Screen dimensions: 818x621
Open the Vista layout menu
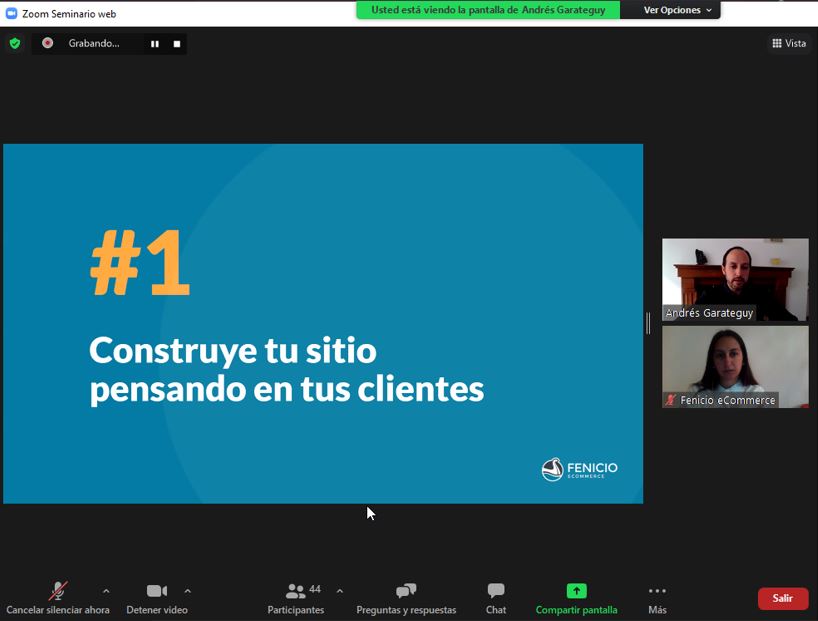coord(789,43)
